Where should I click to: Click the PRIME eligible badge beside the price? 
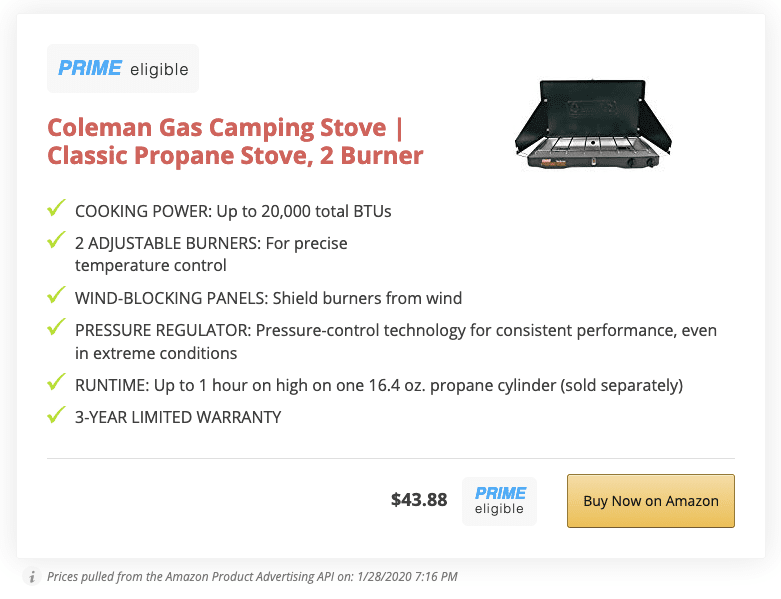(x=500, y=501)
